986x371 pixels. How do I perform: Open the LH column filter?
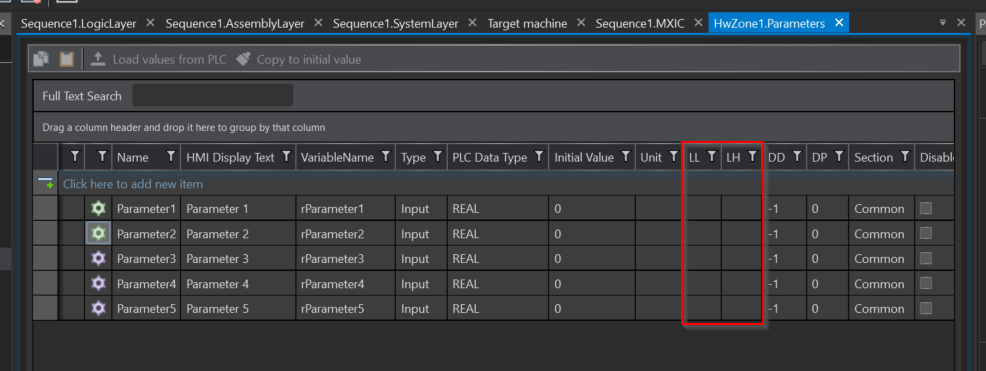(752, 157)
